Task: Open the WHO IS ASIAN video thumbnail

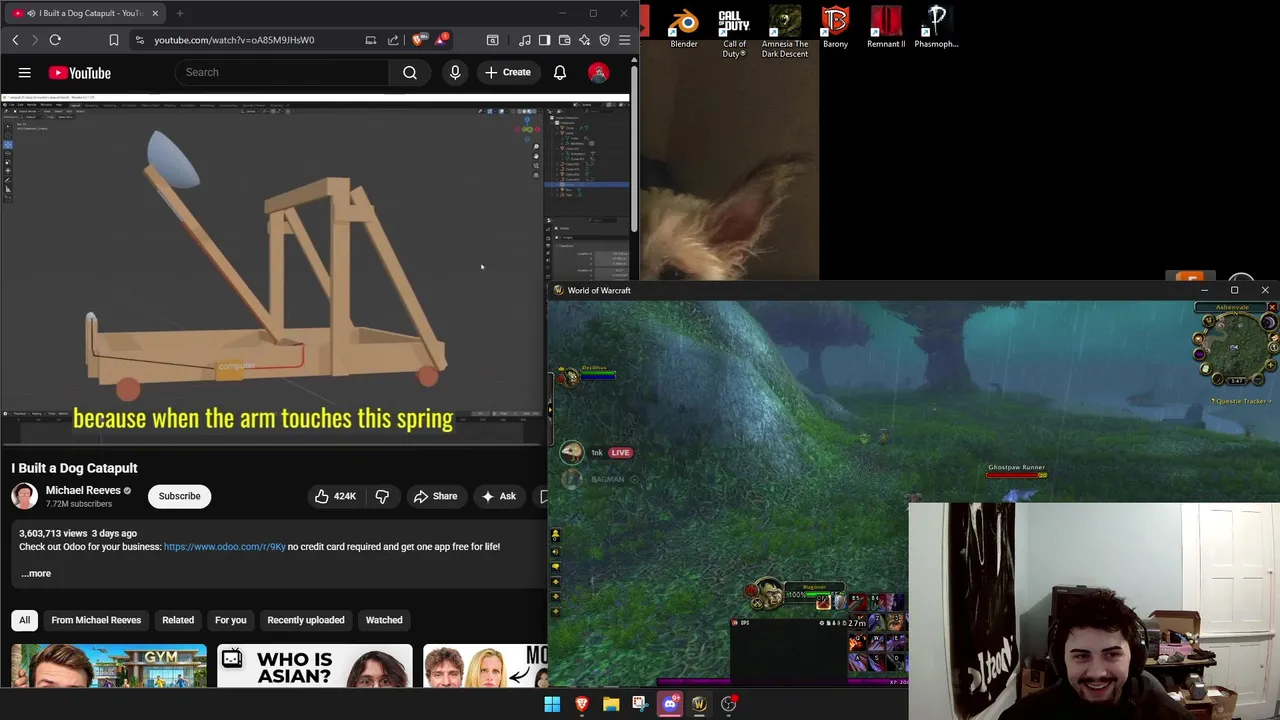Action: (315, 666)
